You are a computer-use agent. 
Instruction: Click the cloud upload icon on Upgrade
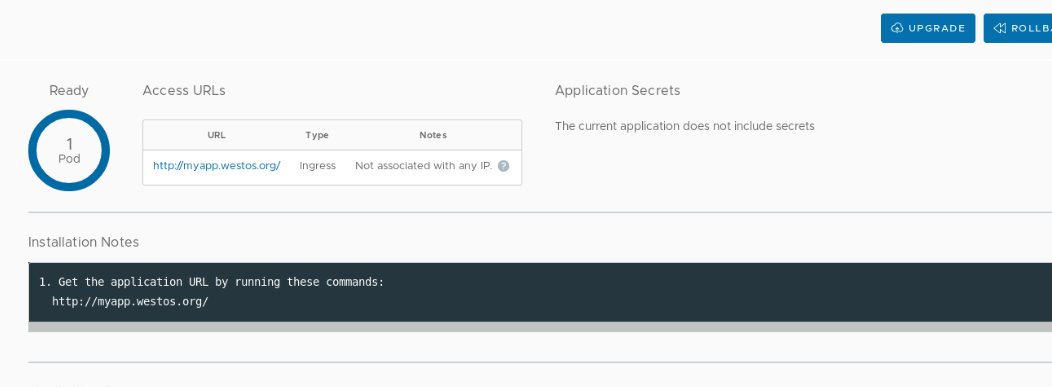tap(897, 28)
